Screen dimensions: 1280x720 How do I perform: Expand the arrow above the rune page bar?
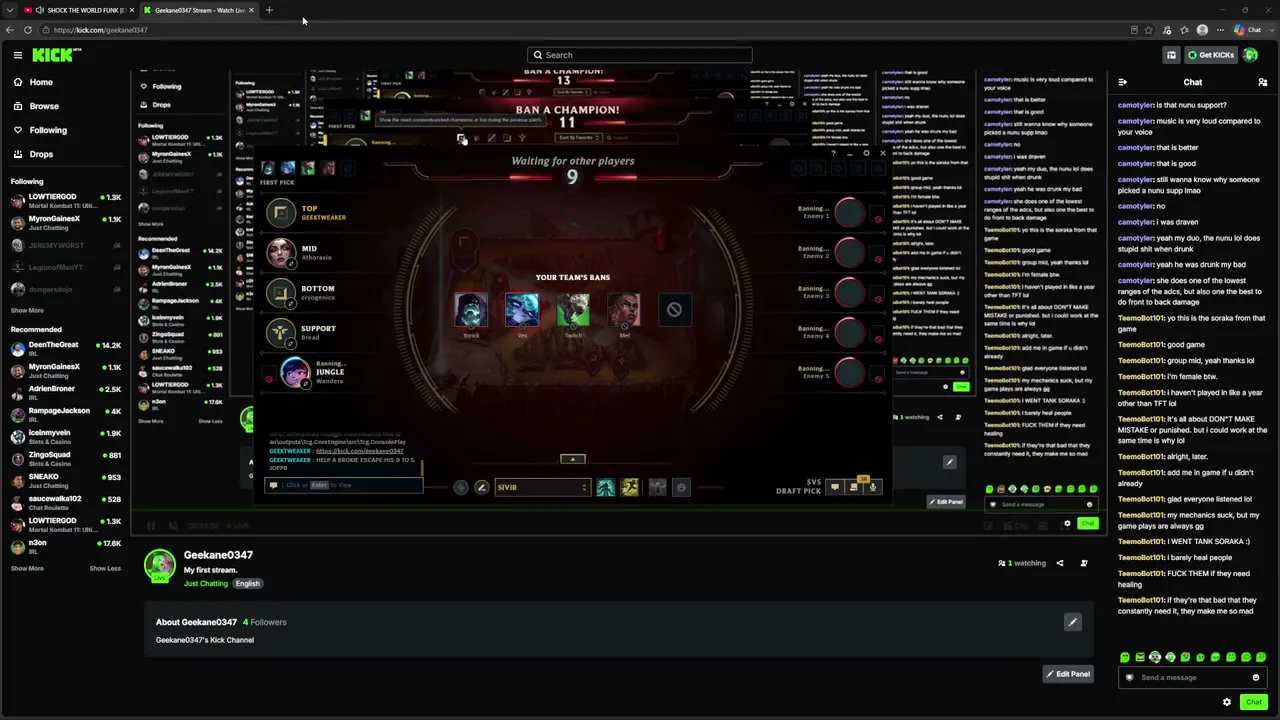pos(573,459)
